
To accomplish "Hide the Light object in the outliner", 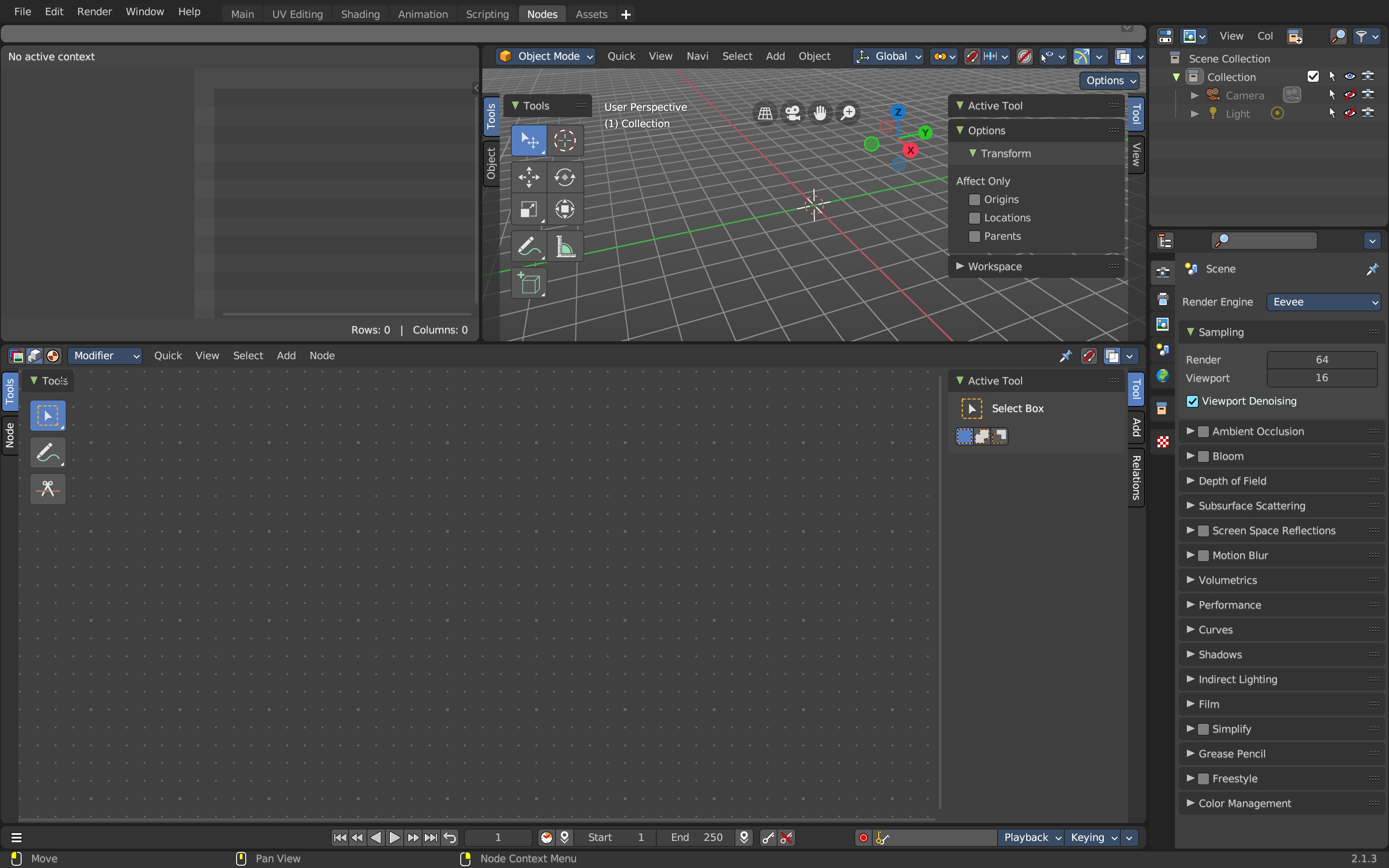I will [1350, 113].
